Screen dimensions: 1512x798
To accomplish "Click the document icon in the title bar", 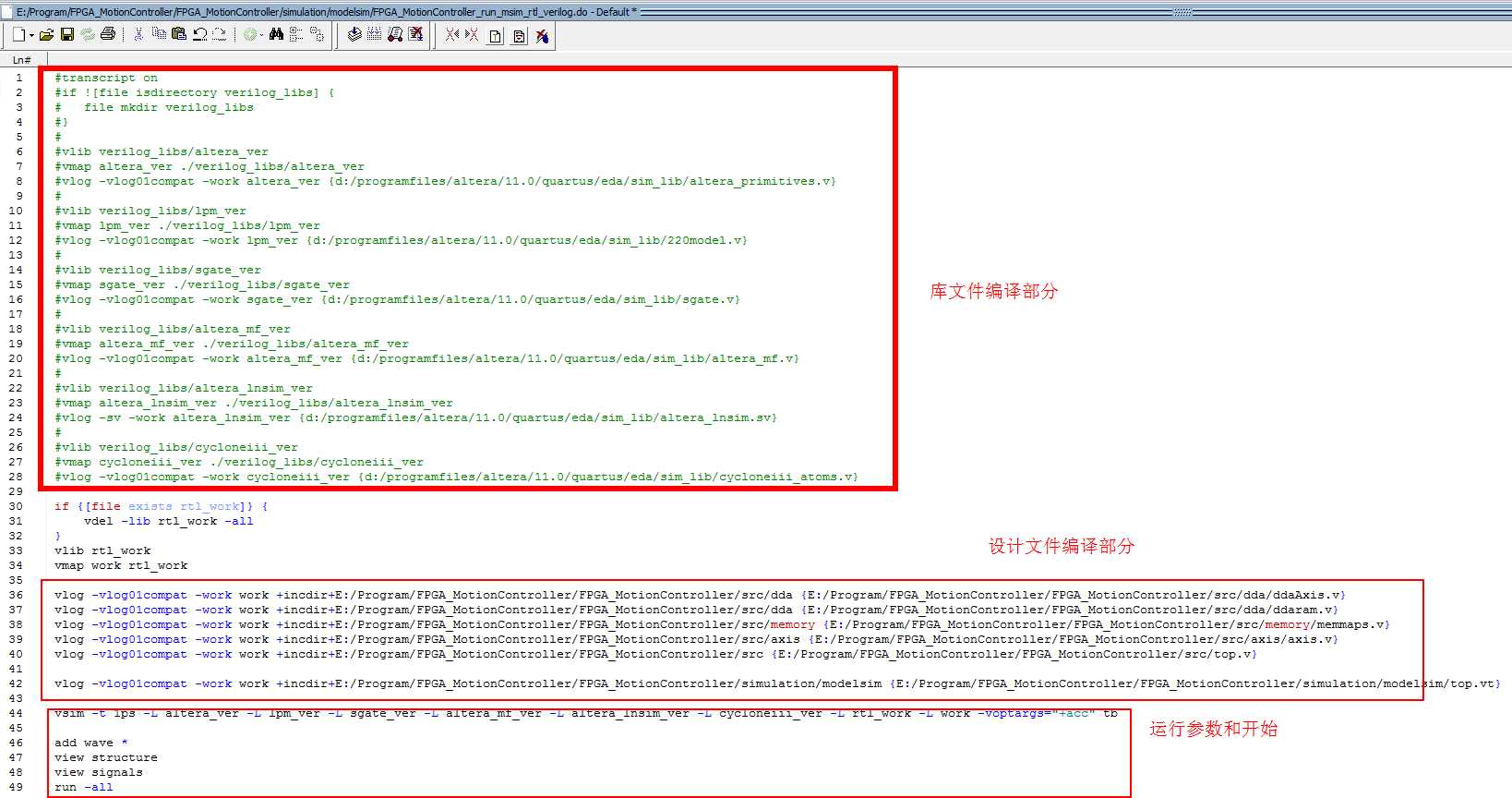I will tap(7, 12).
